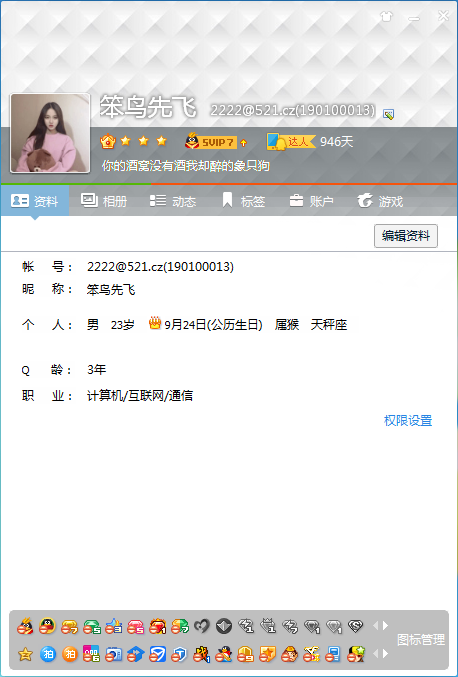
Task: Click the pink diamond 5 icon
Action: pos(136,626)
